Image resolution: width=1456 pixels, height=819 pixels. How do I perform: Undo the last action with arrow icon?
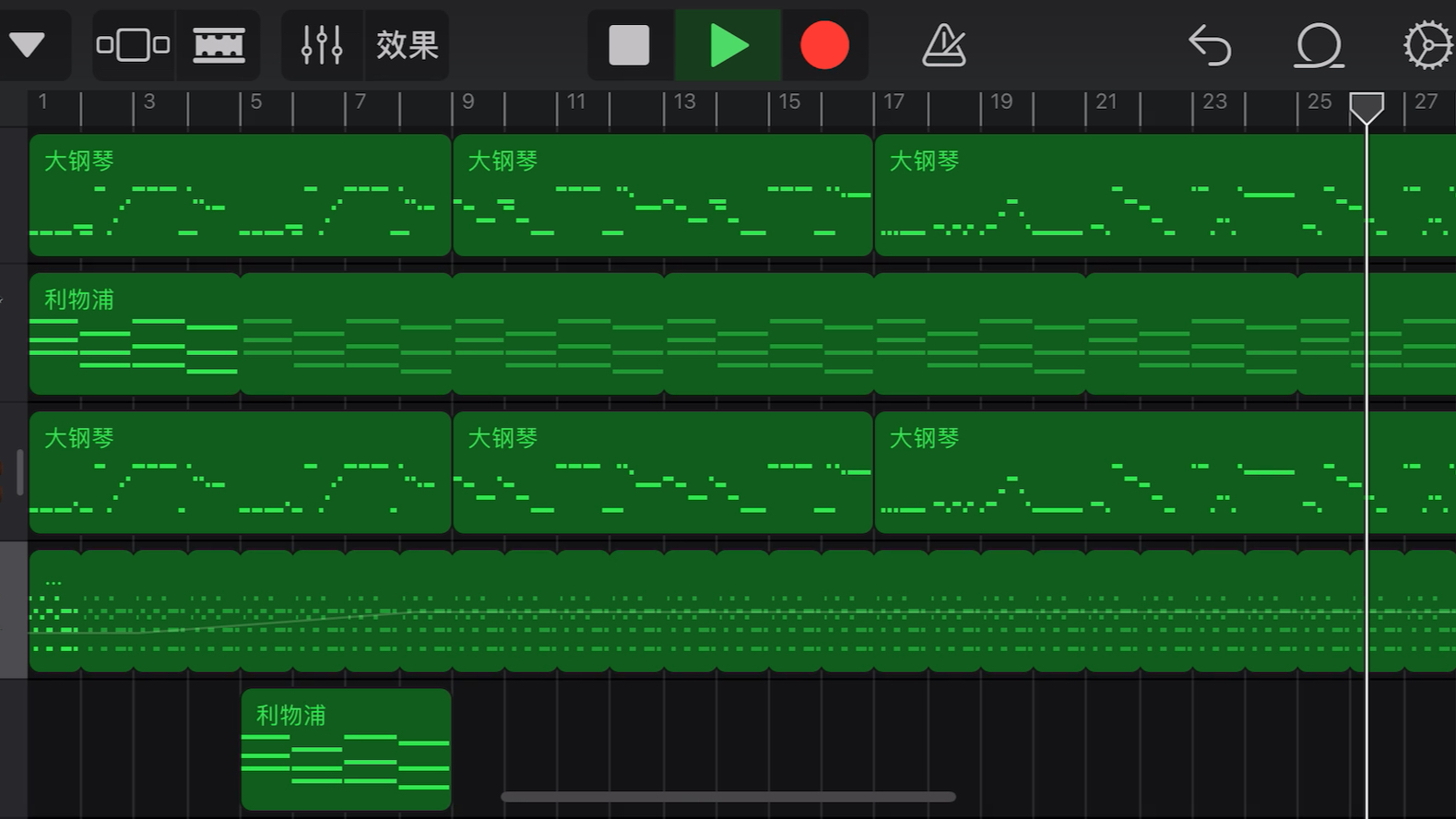[x=1210, y=45]
